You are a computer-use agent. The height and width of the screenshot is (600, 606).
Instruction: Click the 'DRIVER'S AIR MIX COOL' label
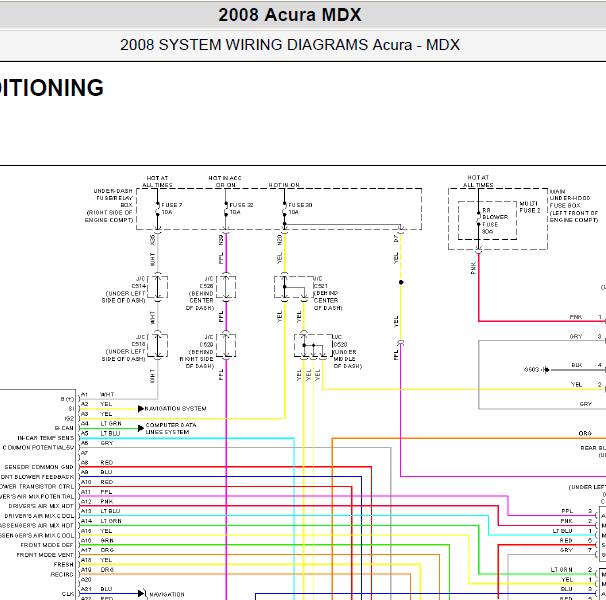pyautogui.click(x=39, y=516)
